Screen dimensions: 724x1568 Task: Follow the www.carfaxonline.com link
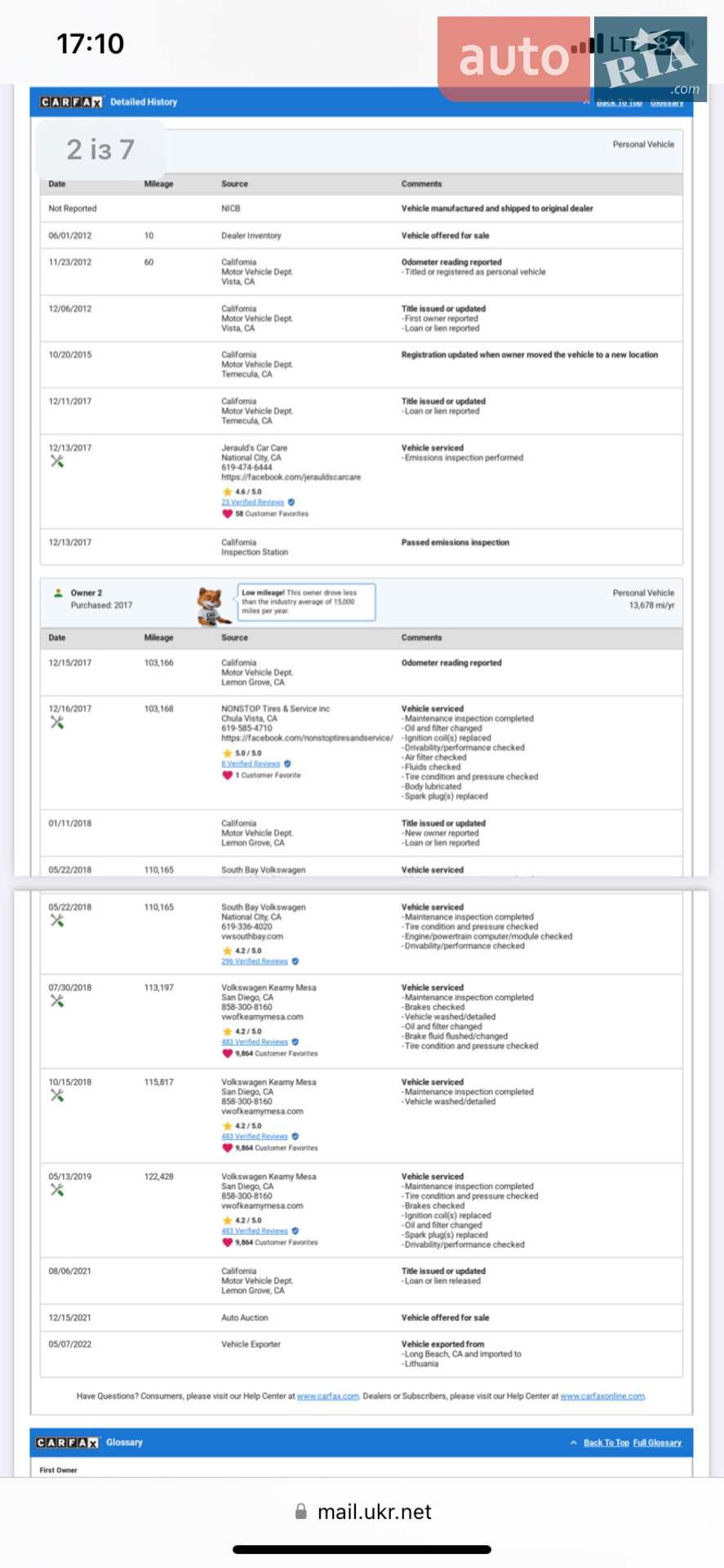603,1396
